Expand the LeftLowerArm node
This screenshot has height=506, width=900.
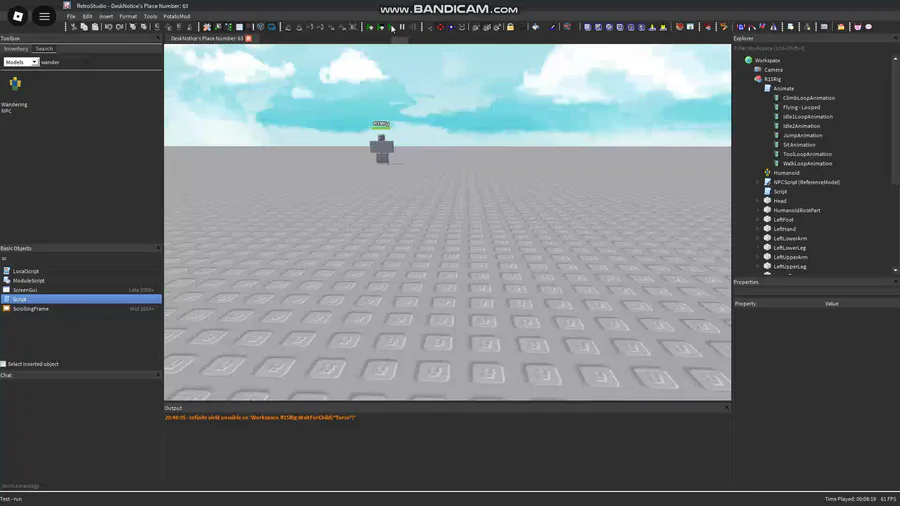pyautogui.click(x=758, y=239)
